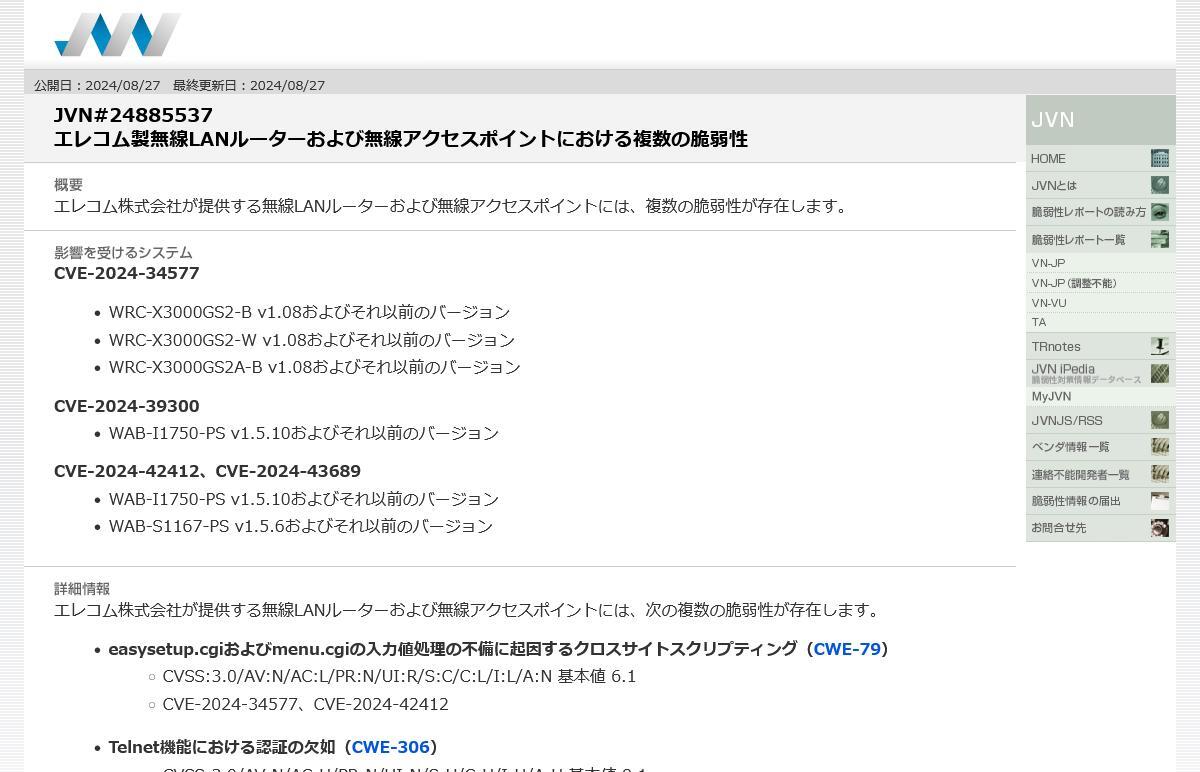This screenshot has width=1200, height=772.
Task: Open 脆弱性レポート一覧 in sidebar
Action: (1100, 239)
